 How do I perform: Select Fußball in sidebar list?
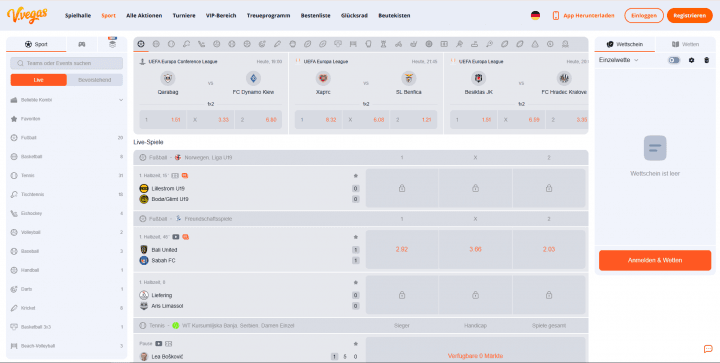(x=67, y=138)
